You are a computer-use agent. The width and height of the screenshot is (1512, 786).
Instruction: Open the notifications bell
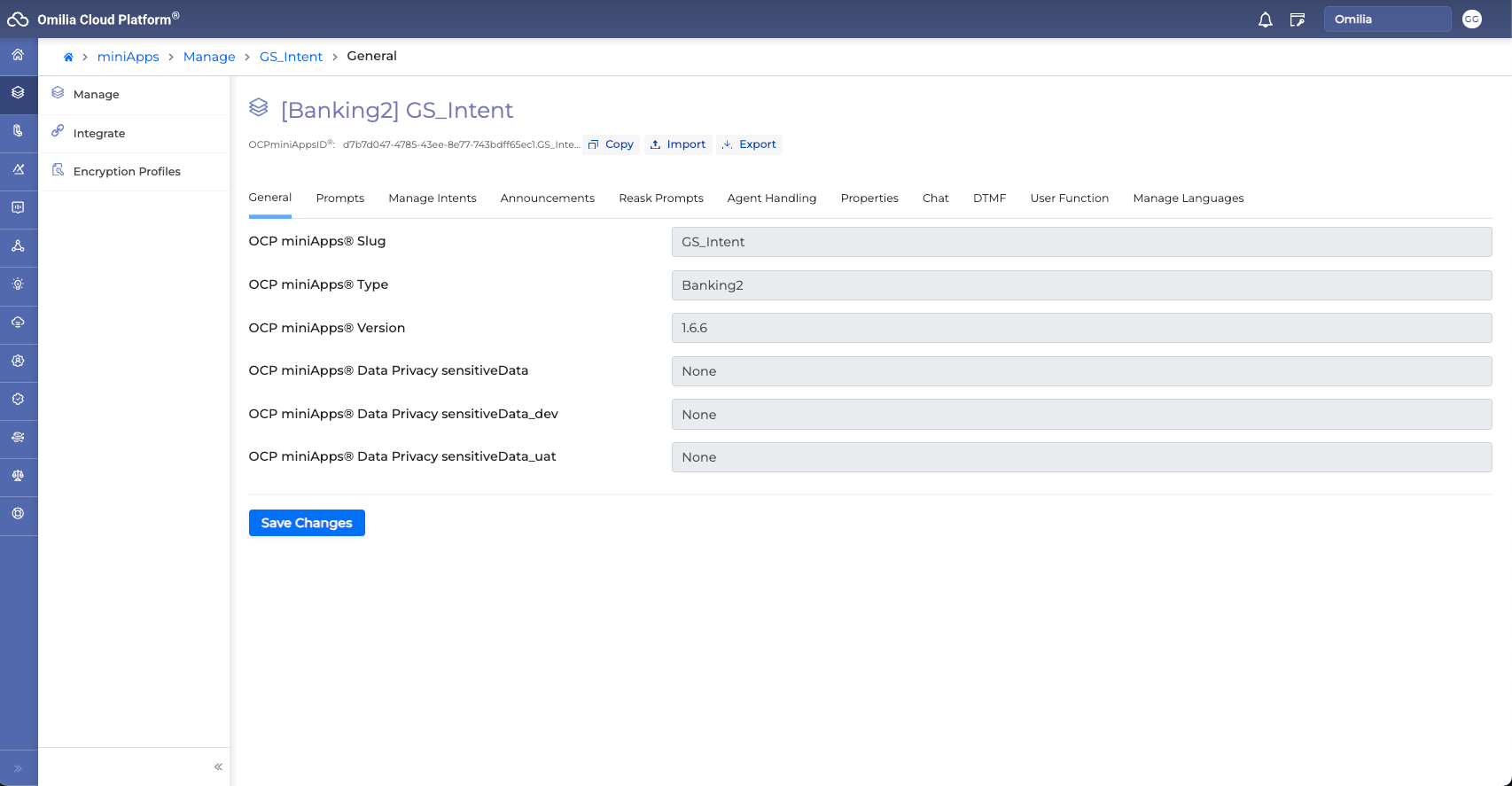coord(1265,19)
